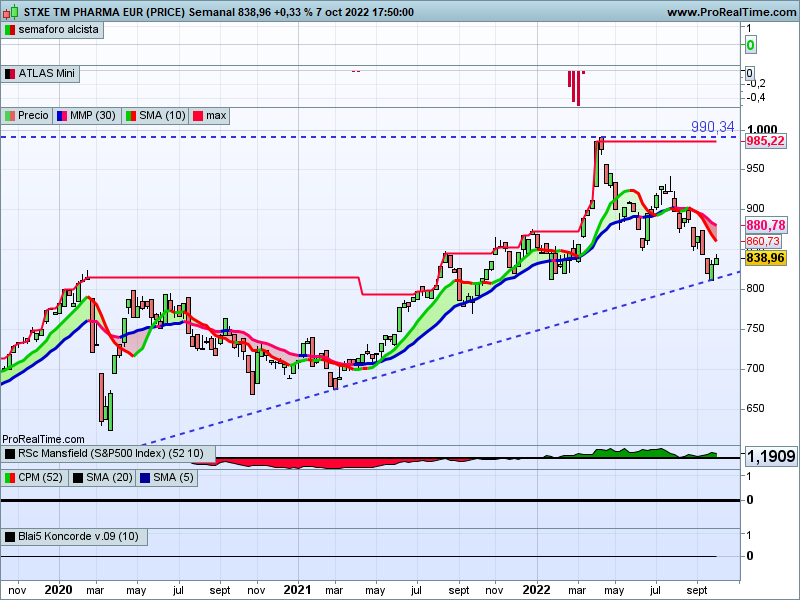Click the RSc Mansfield black icon
This screenshot has width=800, height=600.
[x=10, y=454]
